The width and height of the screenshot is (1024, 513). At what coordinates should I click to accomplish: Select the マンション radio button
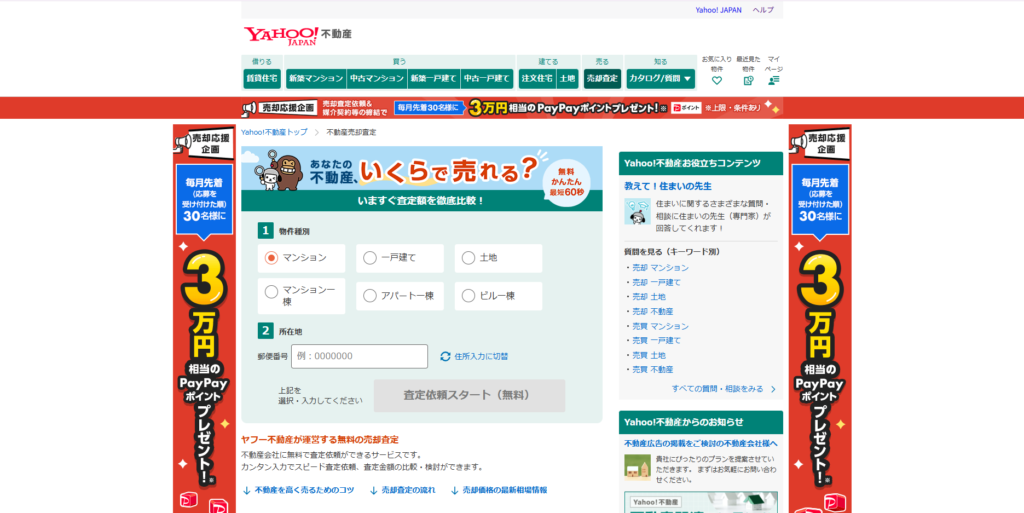pos(271,258)
